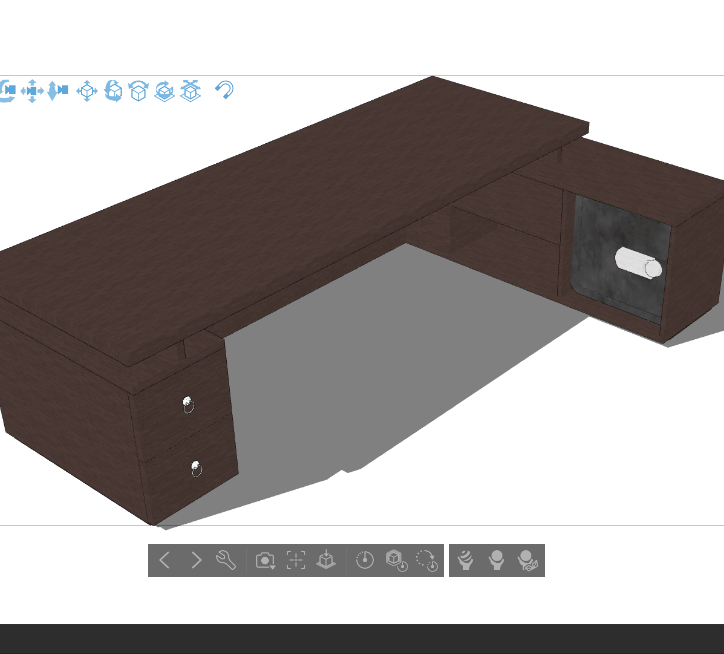
Task: Select the sphere with leaves render style
Action: point(528,560)
